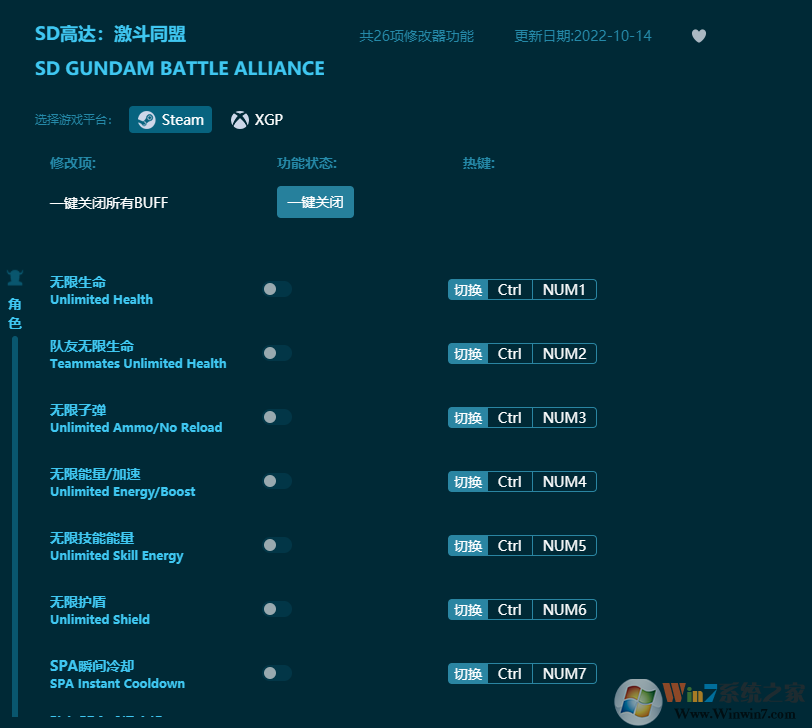Click 切换 button in Unlimited Skill Energy row
The image size is (812, 728).
tap(468, 546)
